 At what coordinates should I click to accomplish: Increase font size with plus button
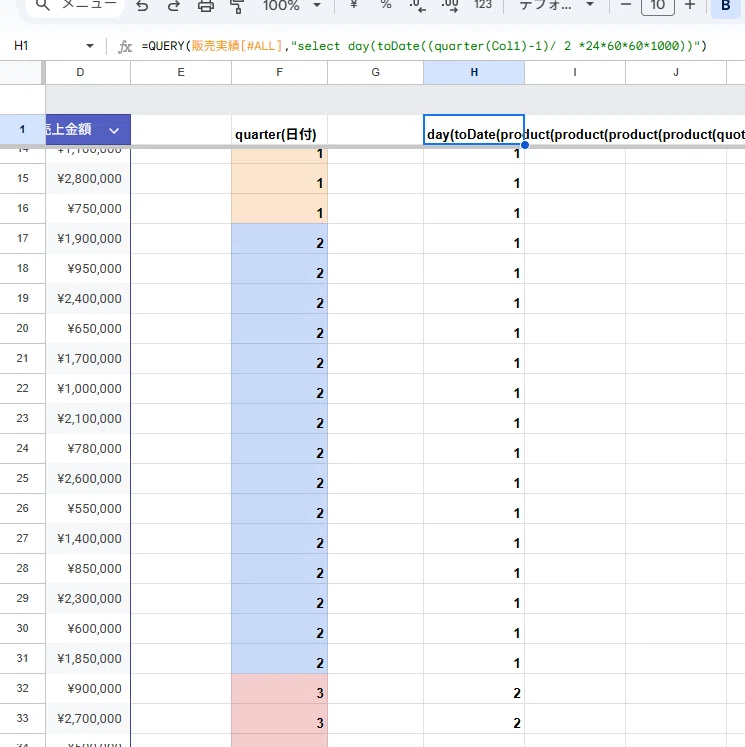(690, 6)
